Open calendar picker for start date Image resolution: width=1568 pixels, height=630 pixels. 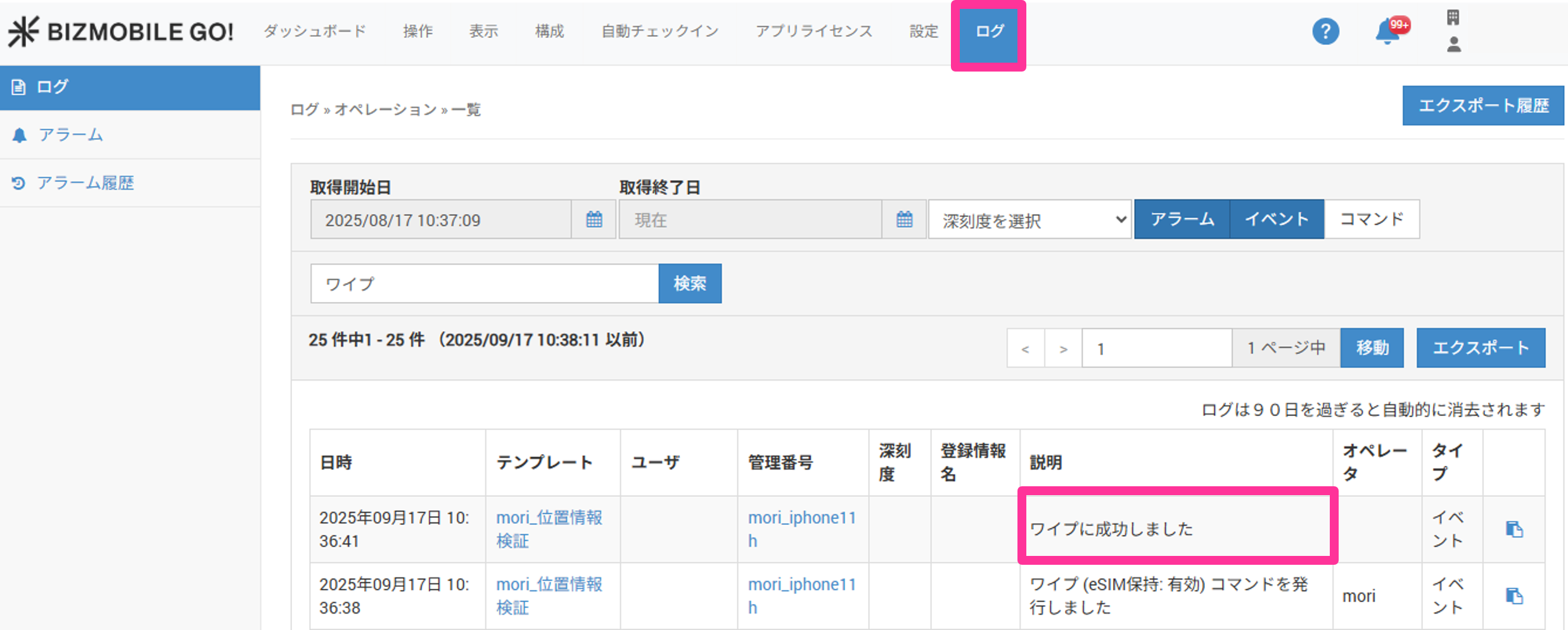[594, 220]
